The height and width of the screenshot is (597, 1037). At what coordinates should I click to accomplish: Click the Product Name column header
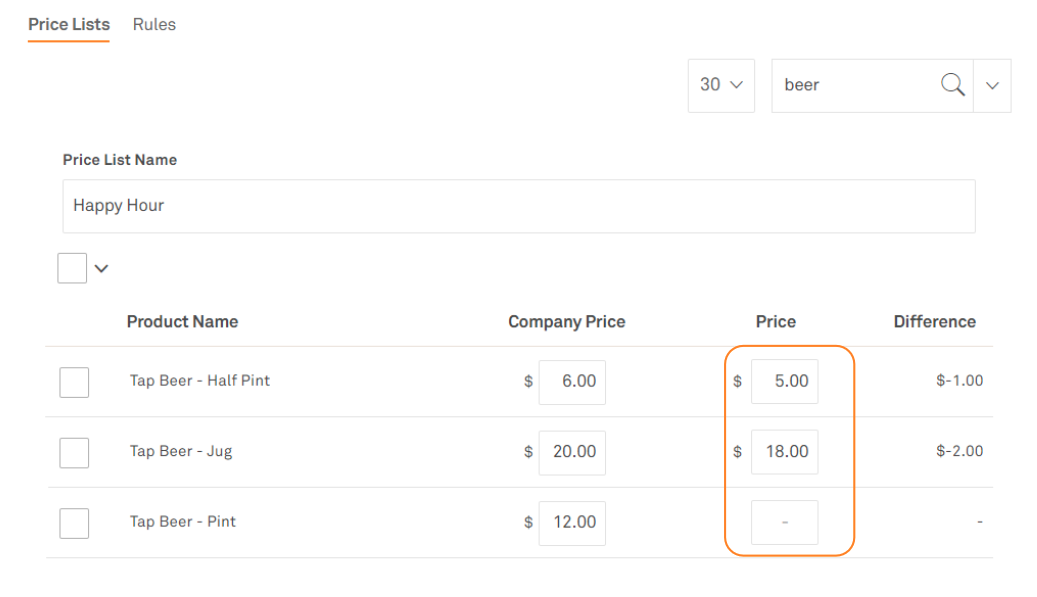point(182,322)
